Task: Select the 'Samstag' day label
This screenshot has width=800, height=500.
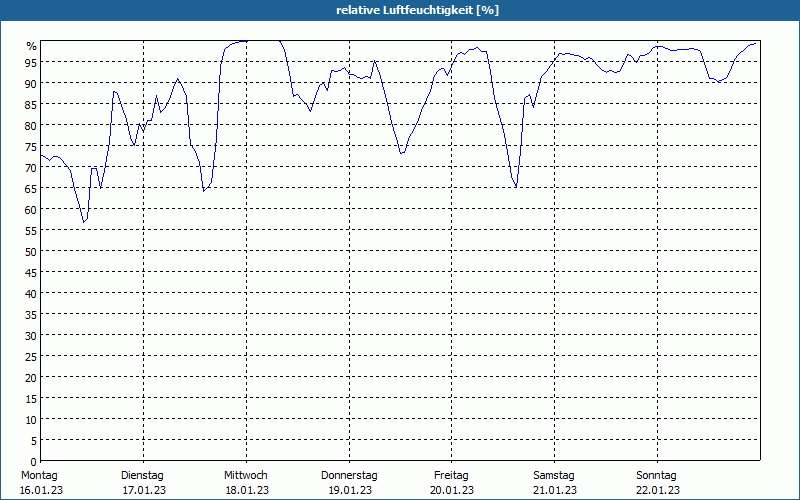Action: (554, 475)
